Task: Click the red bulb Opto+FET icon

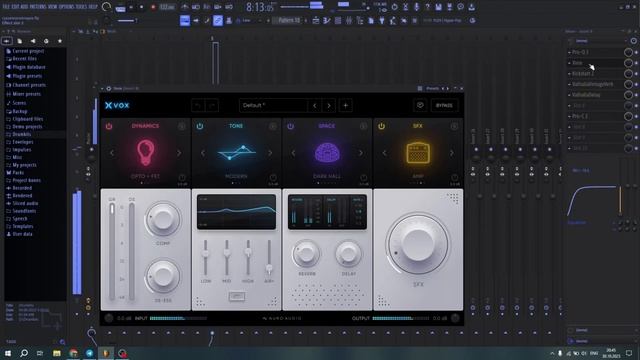Action: [145, 152]
